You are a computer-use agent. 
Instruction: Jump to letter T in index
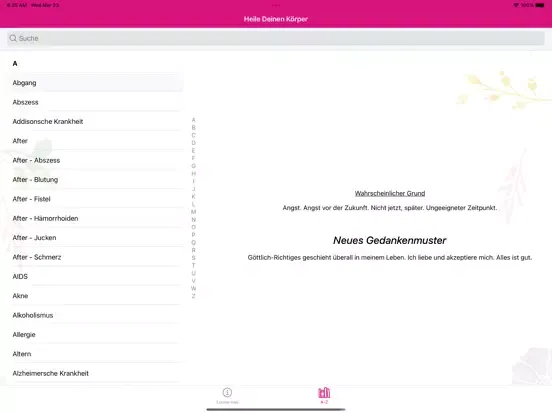(193, 265)
